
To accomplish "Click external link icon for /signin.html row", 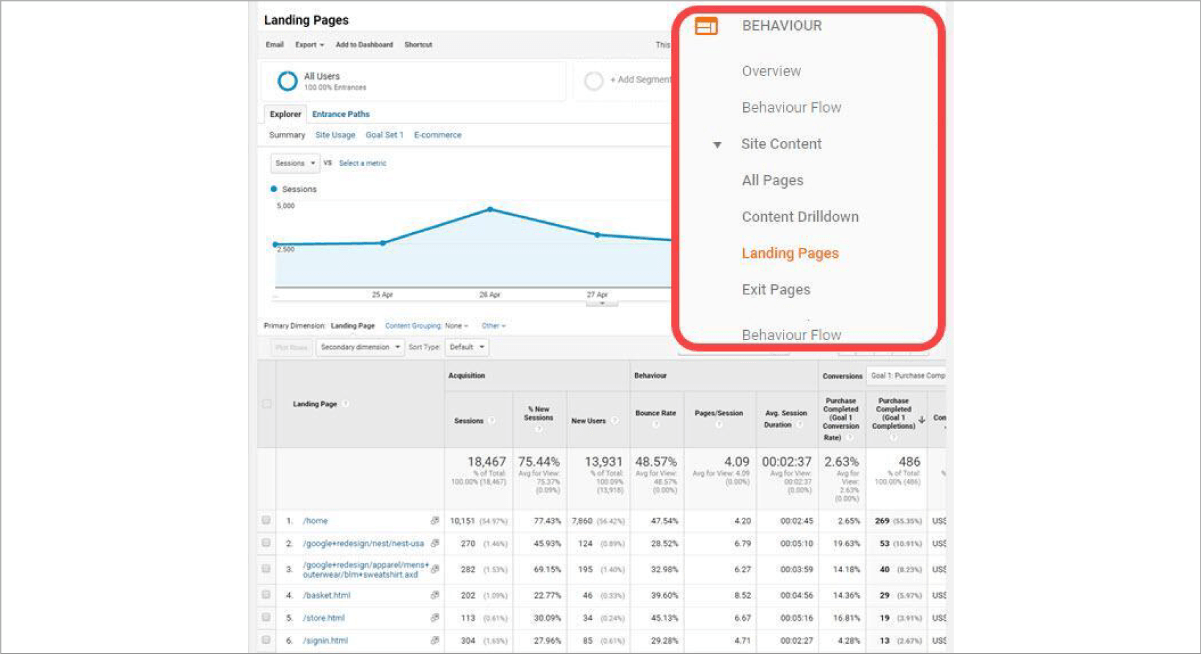I will [435, 641].
